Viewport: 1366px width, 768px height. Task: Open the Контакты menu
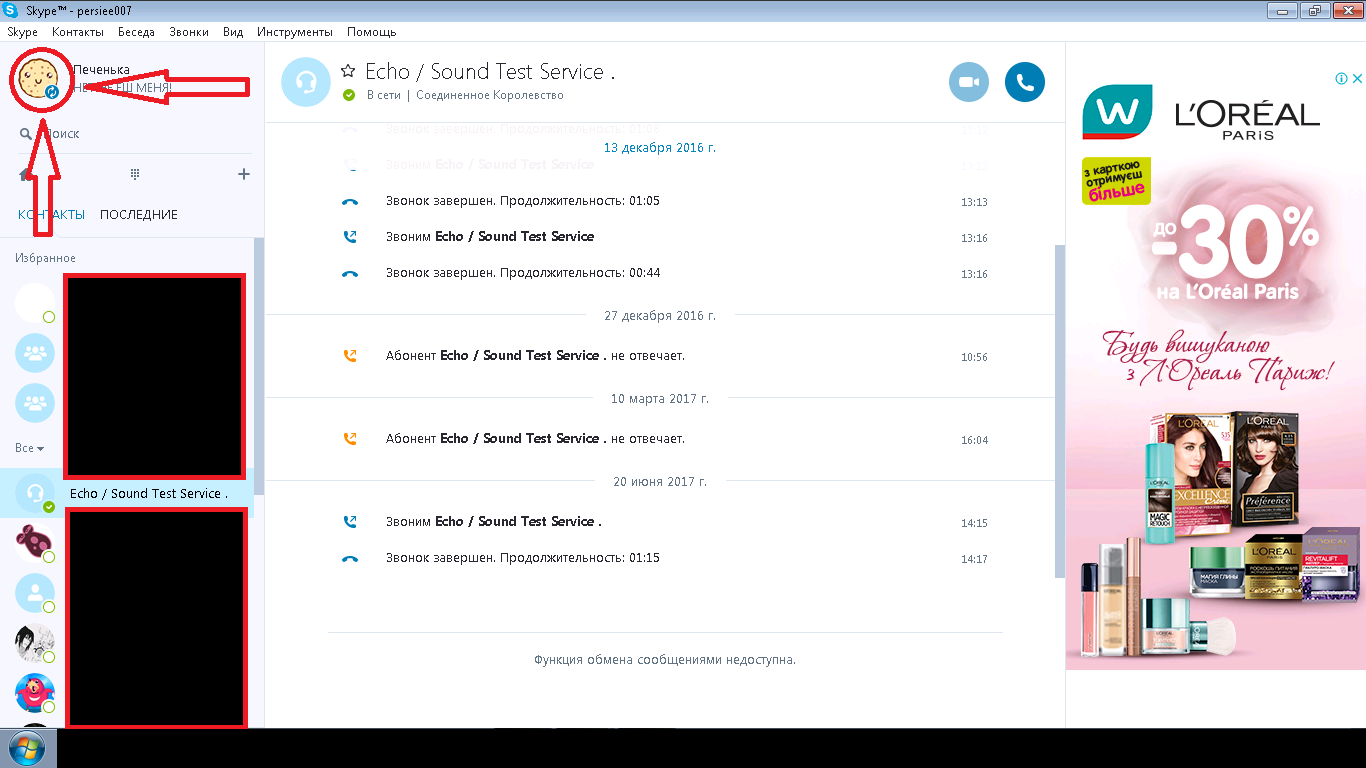[78, 32]
